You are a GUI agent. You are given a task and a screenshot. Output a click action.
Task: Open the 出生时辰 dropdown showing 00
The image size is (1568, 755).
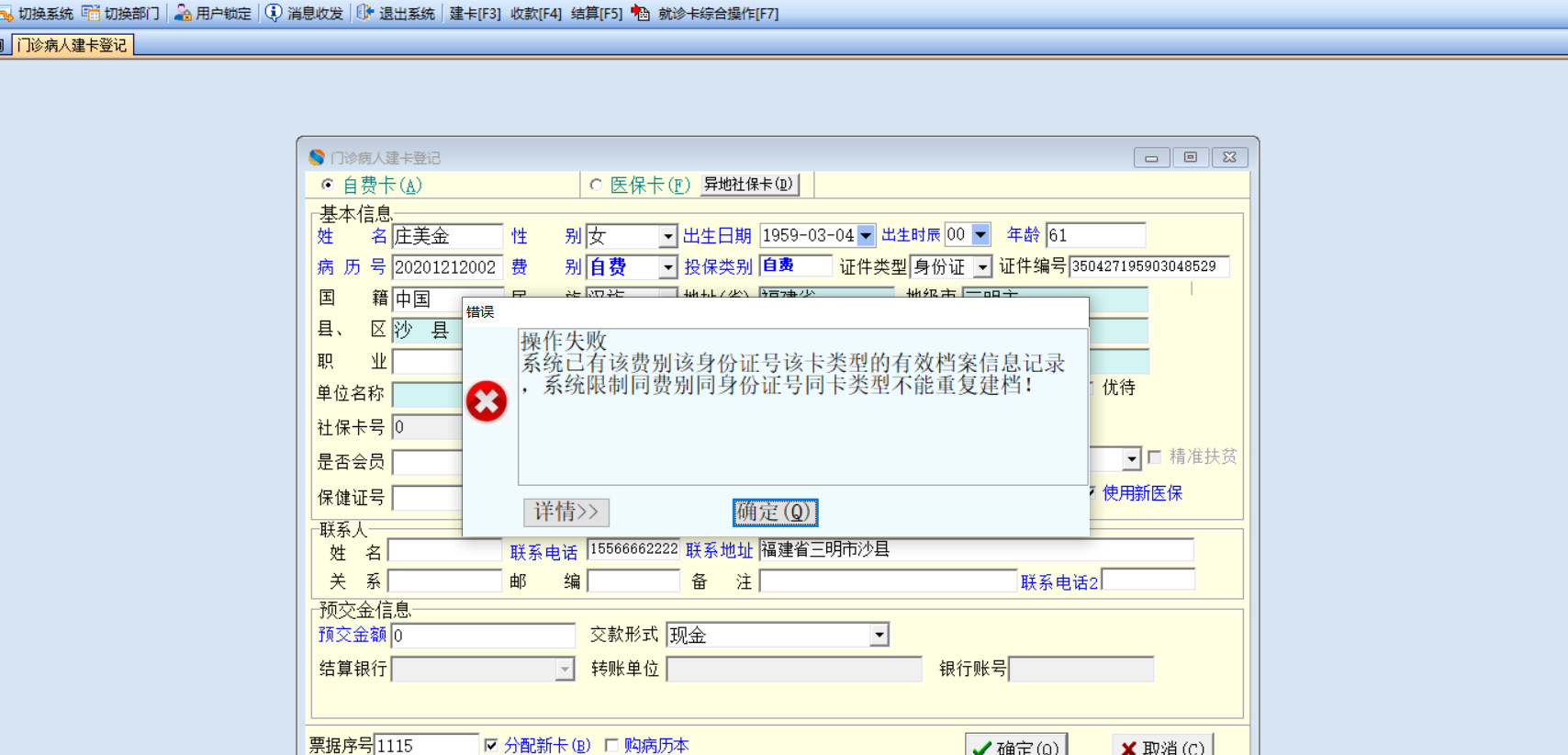980,235
